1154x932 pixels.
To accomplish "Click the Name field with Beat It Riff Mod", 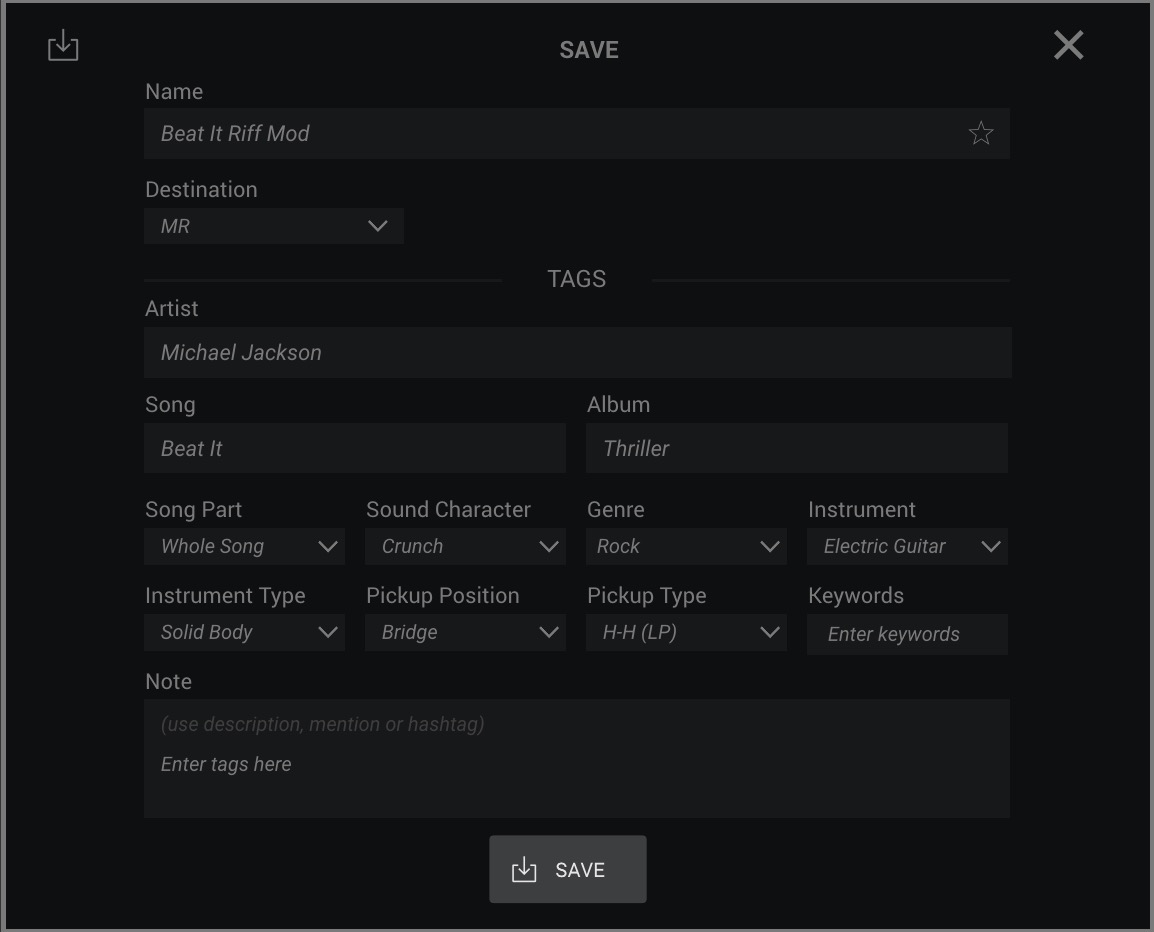I will click(577, 133).
